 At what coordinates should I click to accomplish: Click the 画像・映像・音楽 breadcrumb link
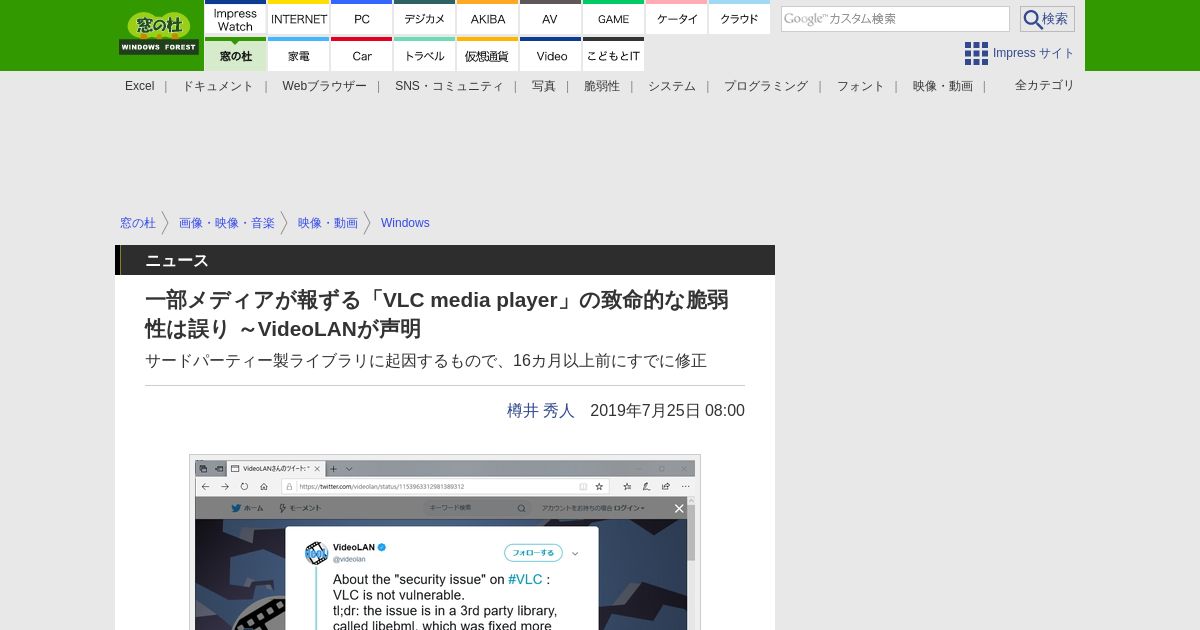tap(227, 223)
